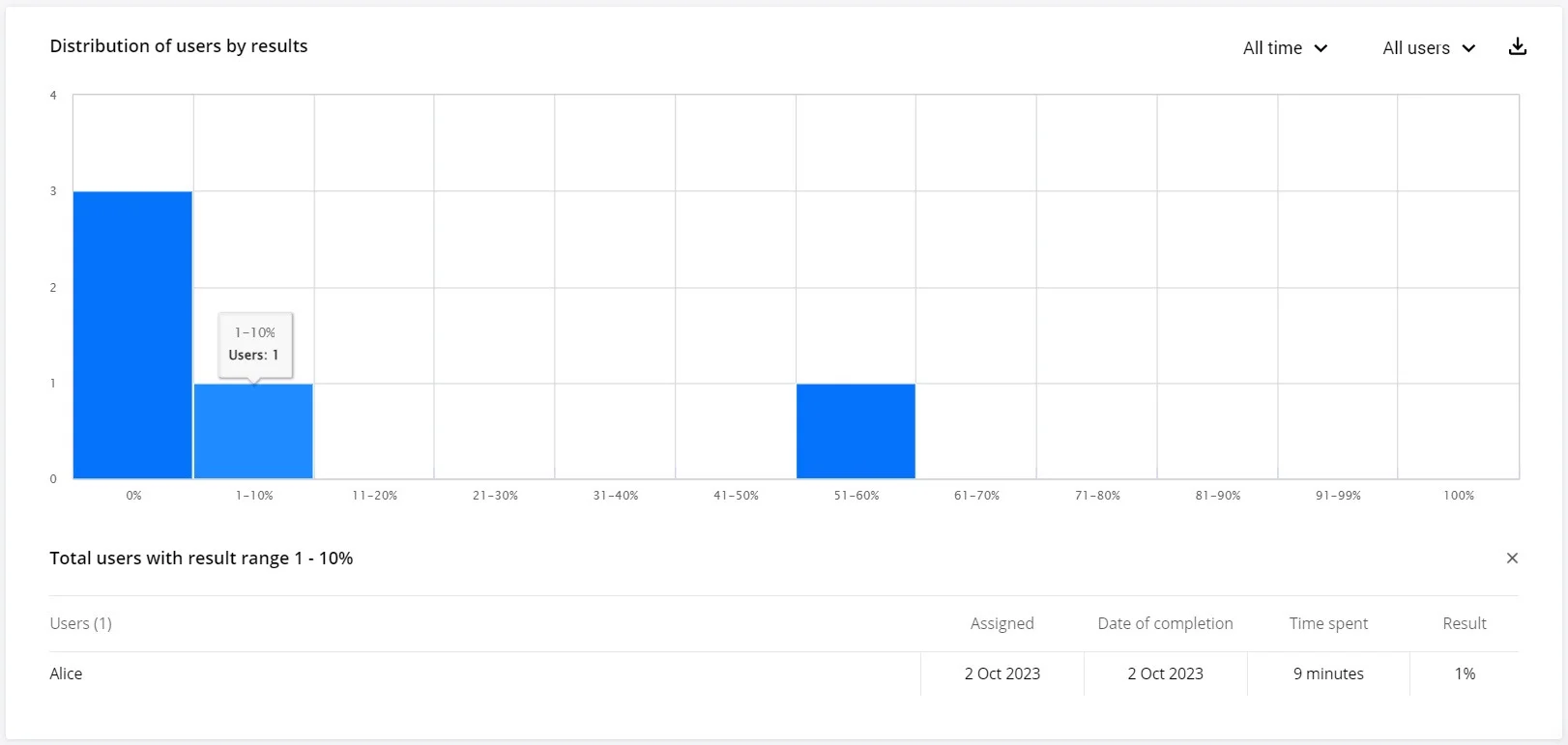Click the 100% axis label
Viewport: 1568px width, 745px height.
(x=1459, y=496)
